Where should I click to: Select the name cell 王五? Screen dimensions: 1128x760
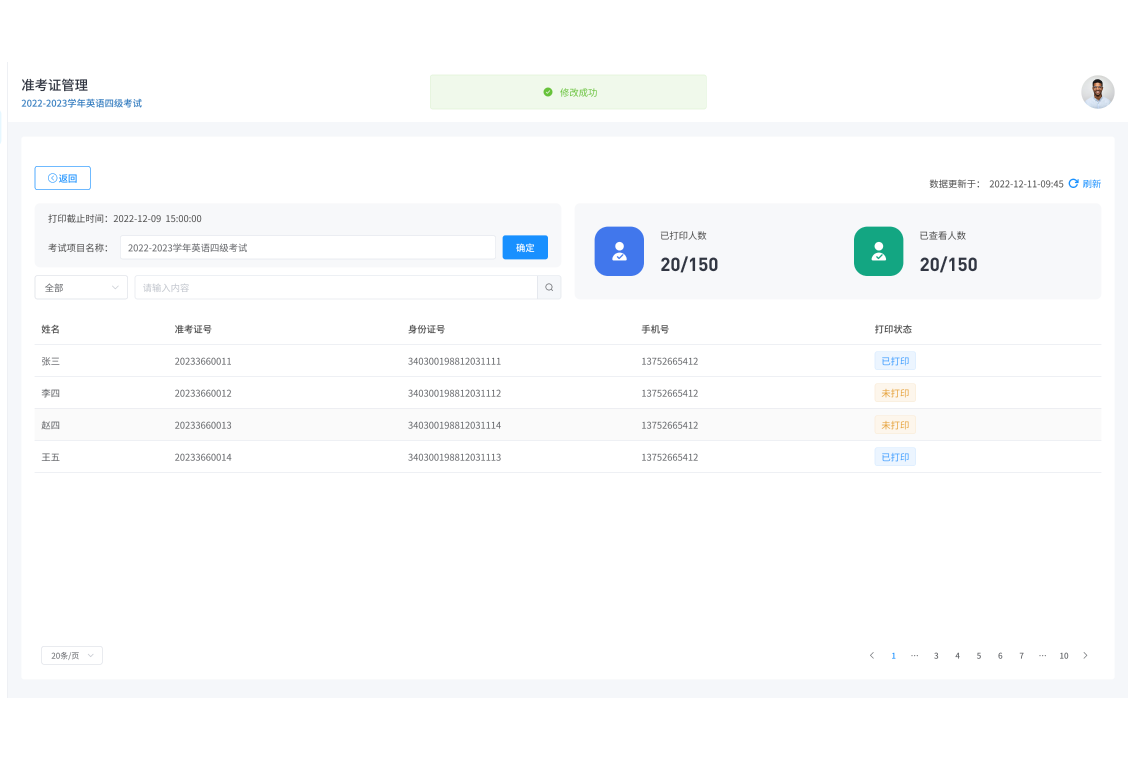coord(50,457)
